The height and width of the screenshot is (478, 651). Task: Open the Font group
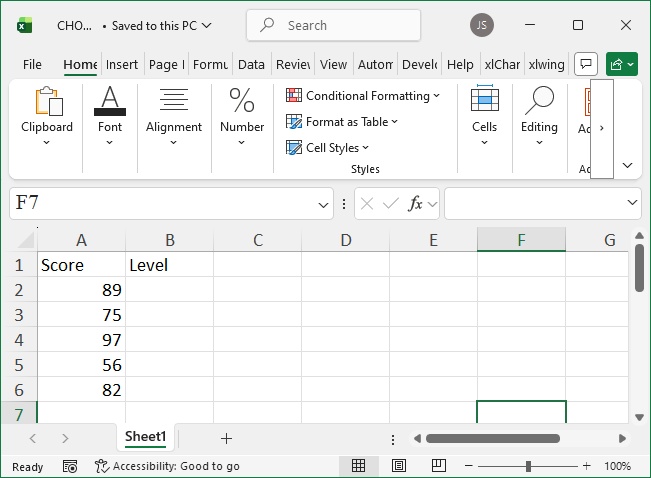click(x=110, y=116)
